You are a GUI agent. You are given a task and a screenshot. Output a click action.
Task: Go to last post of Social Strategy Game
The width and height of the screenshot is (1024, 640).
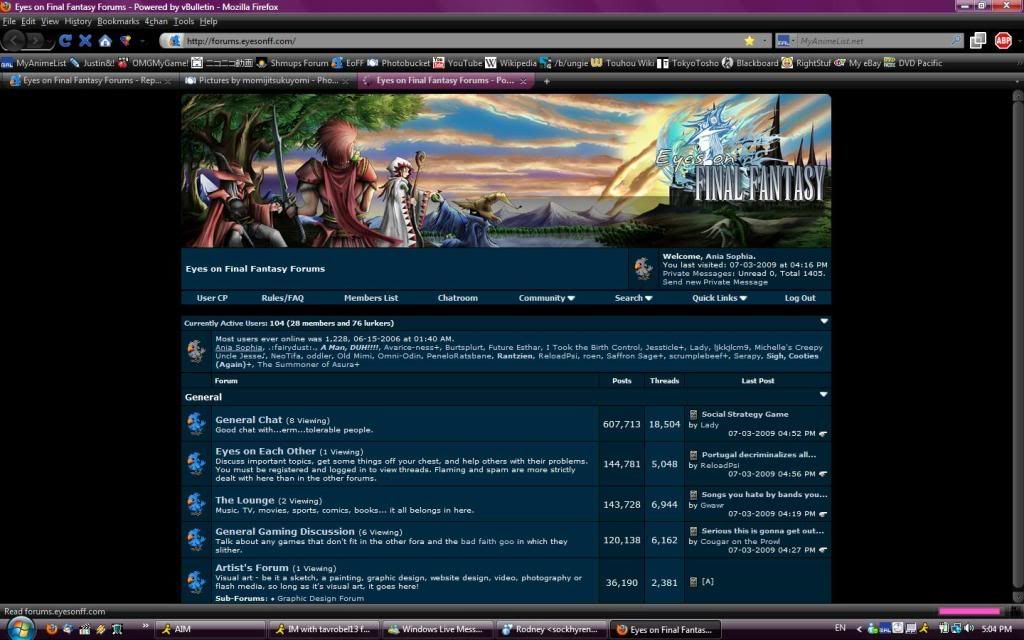click(x=823, y=434)
